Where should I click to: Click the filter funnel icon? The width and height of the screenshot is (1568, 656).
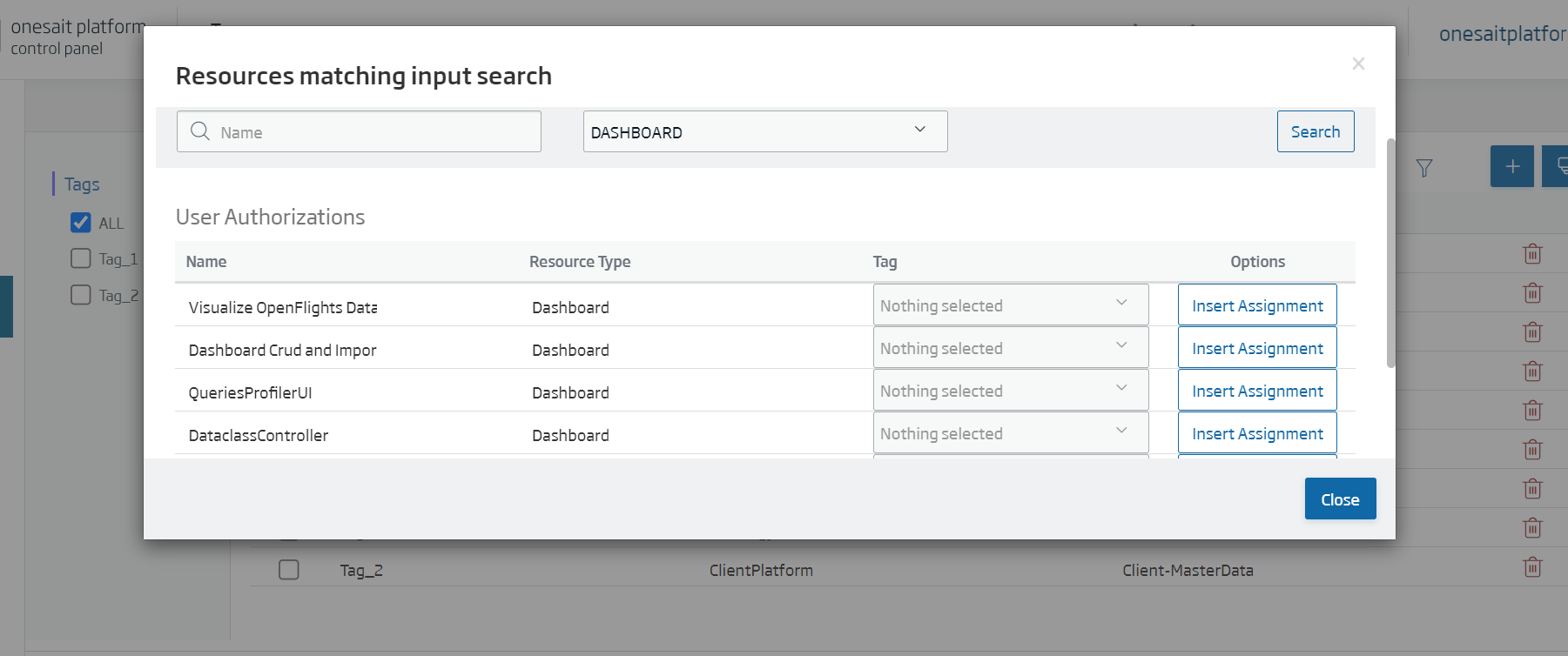tap(1424, 168)
